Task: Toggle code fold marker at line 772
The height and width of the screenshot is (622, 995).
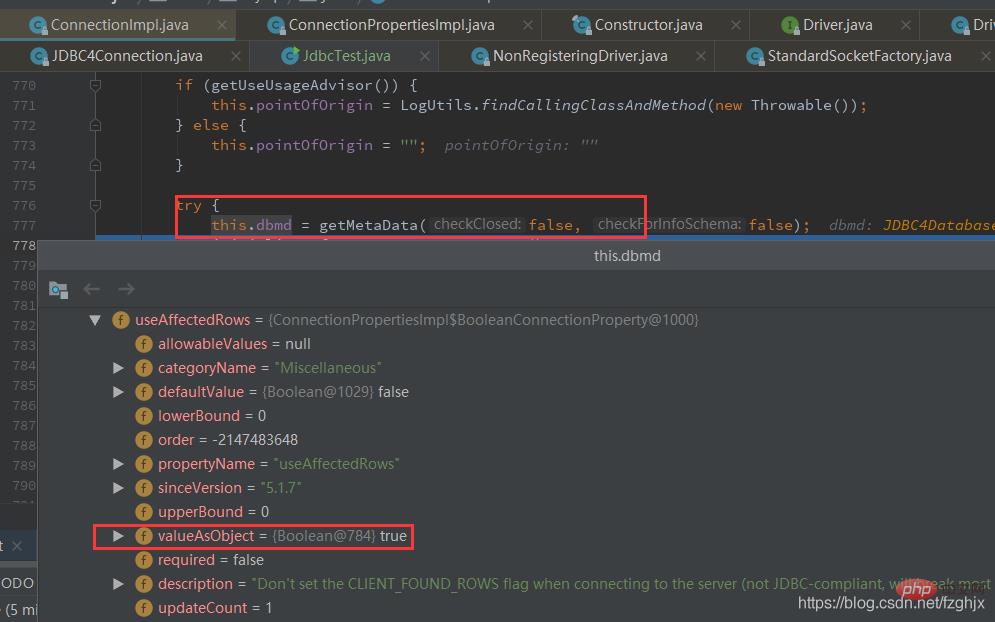Action: pyautogui.click(x=96, y=126)
